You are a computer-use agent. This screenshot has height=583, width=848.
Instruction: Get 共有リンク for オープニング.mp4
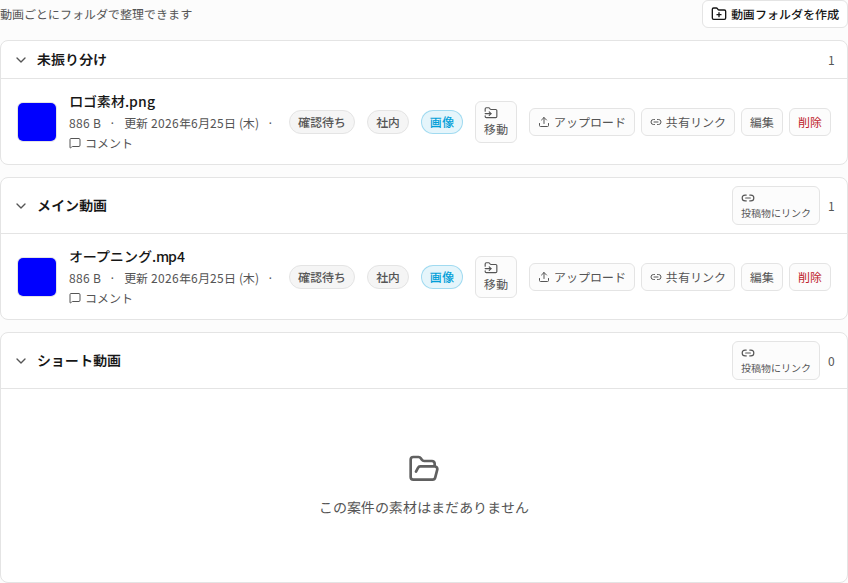[688, 277]
